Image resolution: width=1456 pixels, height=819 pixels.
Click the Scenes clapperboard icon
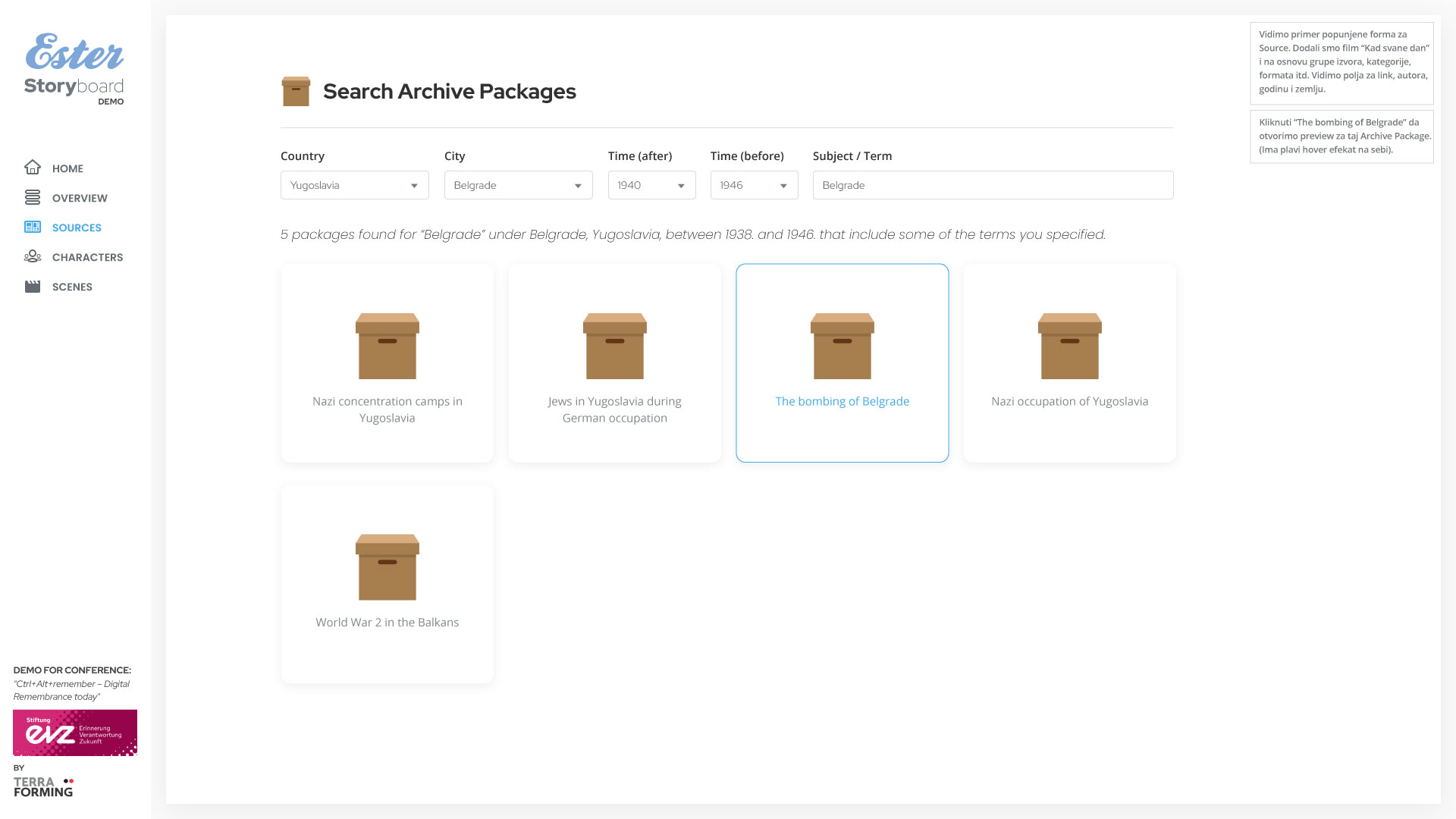33,286
